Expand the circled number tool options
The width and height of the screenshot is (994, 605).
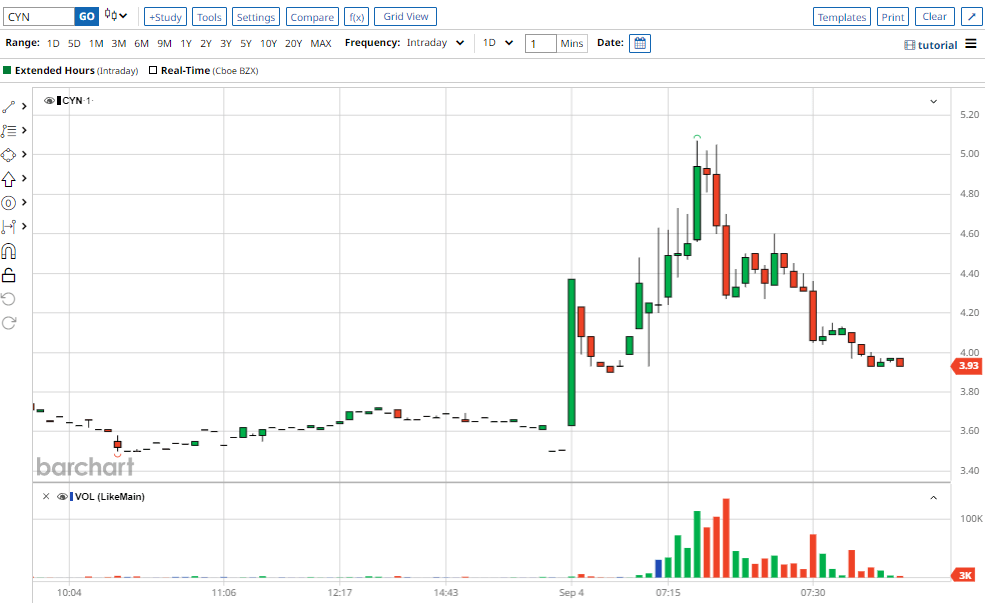24,203
